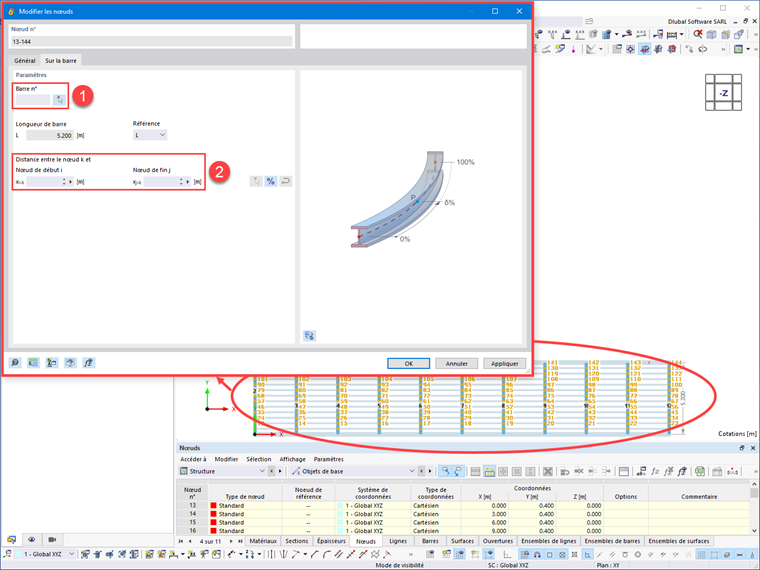Click previous arrow beside Objets de base dropdown
The height and width of the screenshot is (570, 760).
click(x=421, y=471)
